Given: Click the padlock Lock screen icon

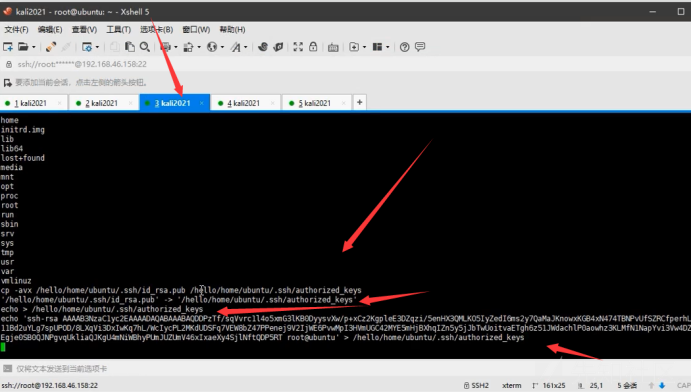Looking at the screenshot, I should click(x=313, y=47).
